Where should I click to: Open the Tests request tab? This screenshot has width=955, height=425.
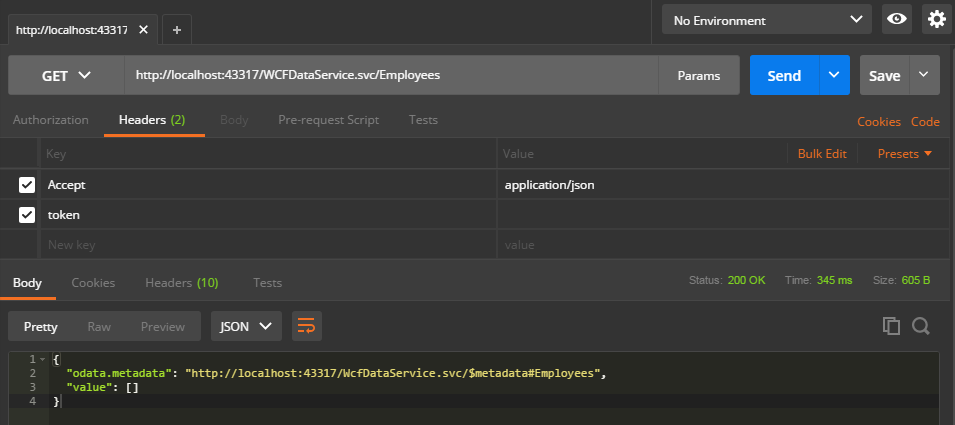(423, 120)
